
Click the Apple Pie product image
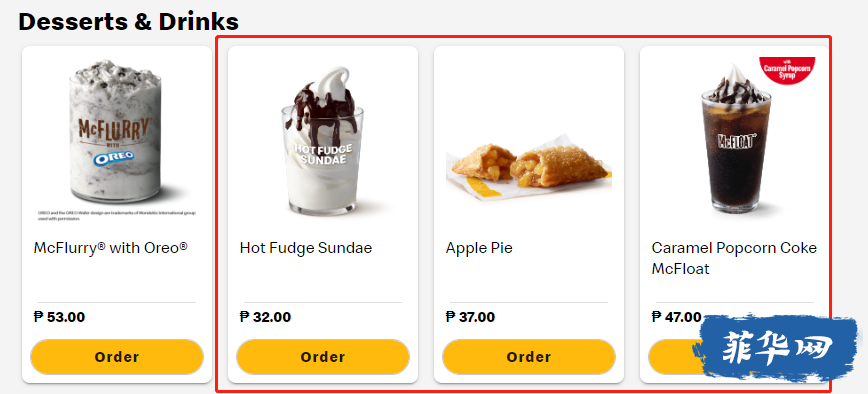click(x=529, y=169)
